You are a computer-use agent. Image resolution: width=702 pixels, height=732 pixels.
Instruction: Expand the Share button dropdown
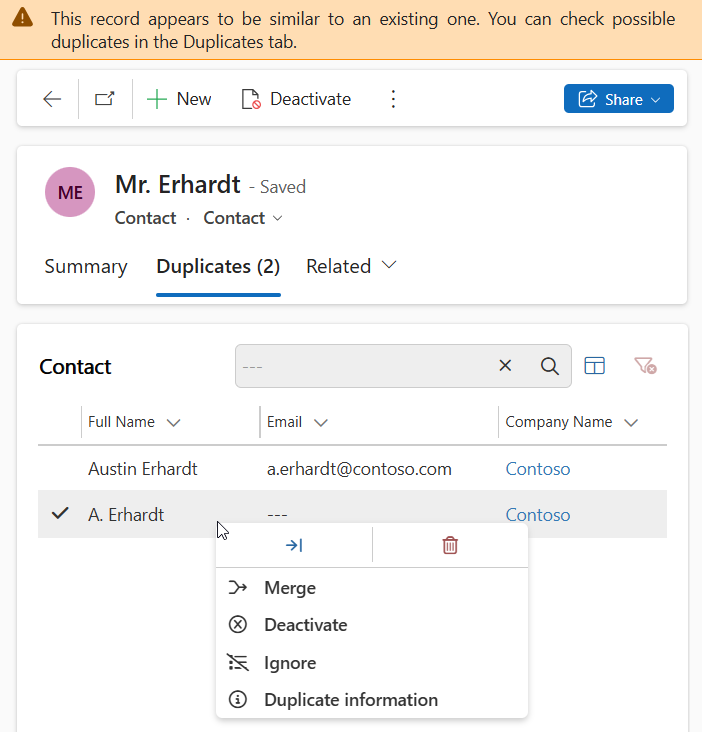point(655,99)
